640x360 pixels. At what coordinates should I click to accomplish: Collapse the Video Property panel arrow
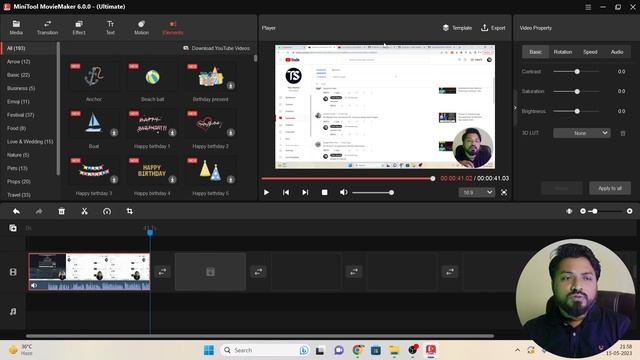(x=515, y=108)
